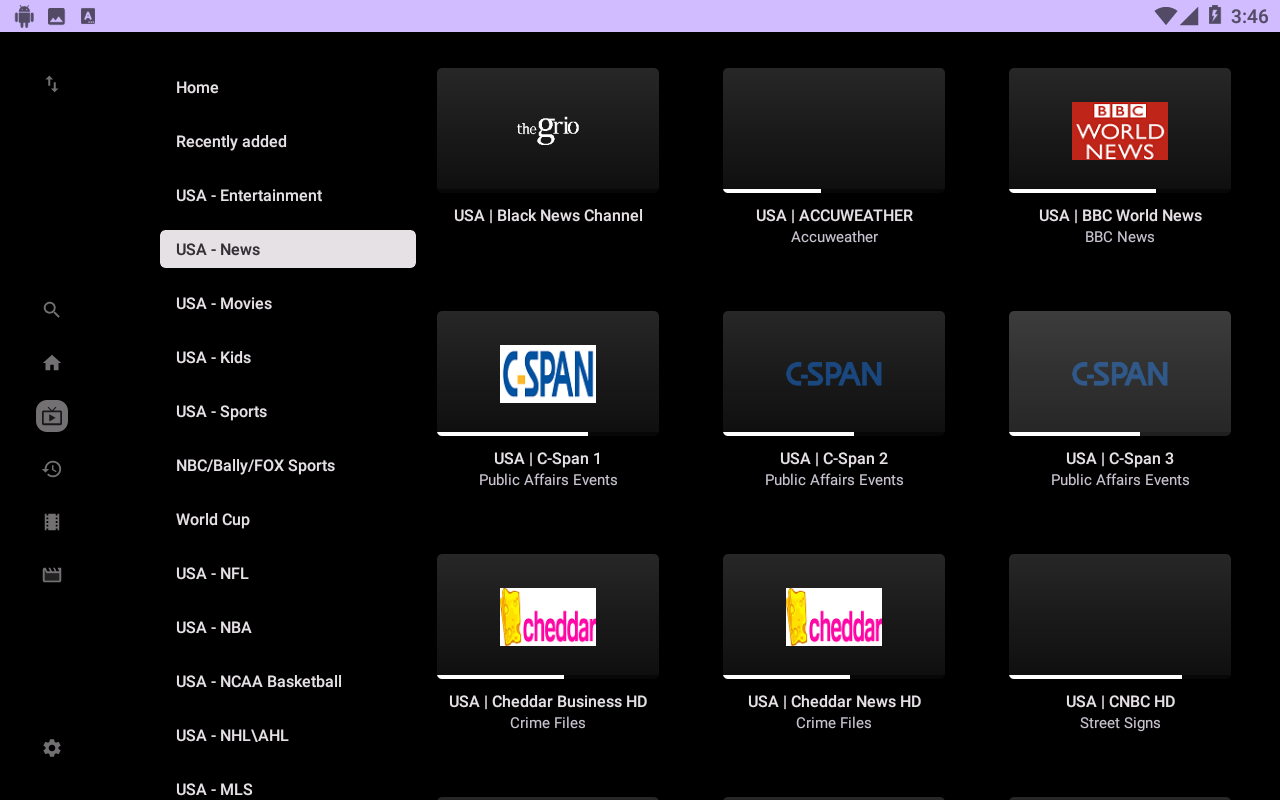
Task: Open the World Cup category
Action: pos(213,520)
